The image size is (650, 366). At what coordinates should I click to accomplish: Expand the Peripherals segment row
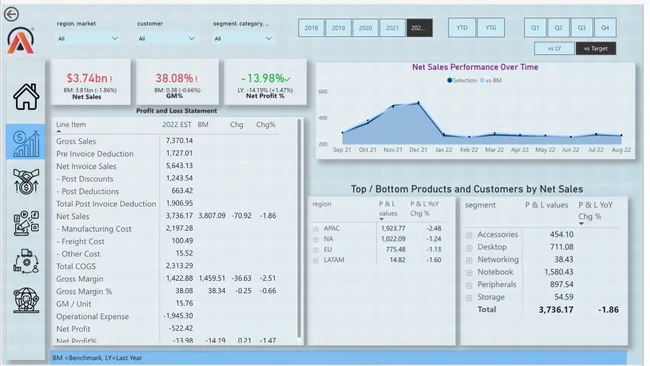[x=469, y=285]
